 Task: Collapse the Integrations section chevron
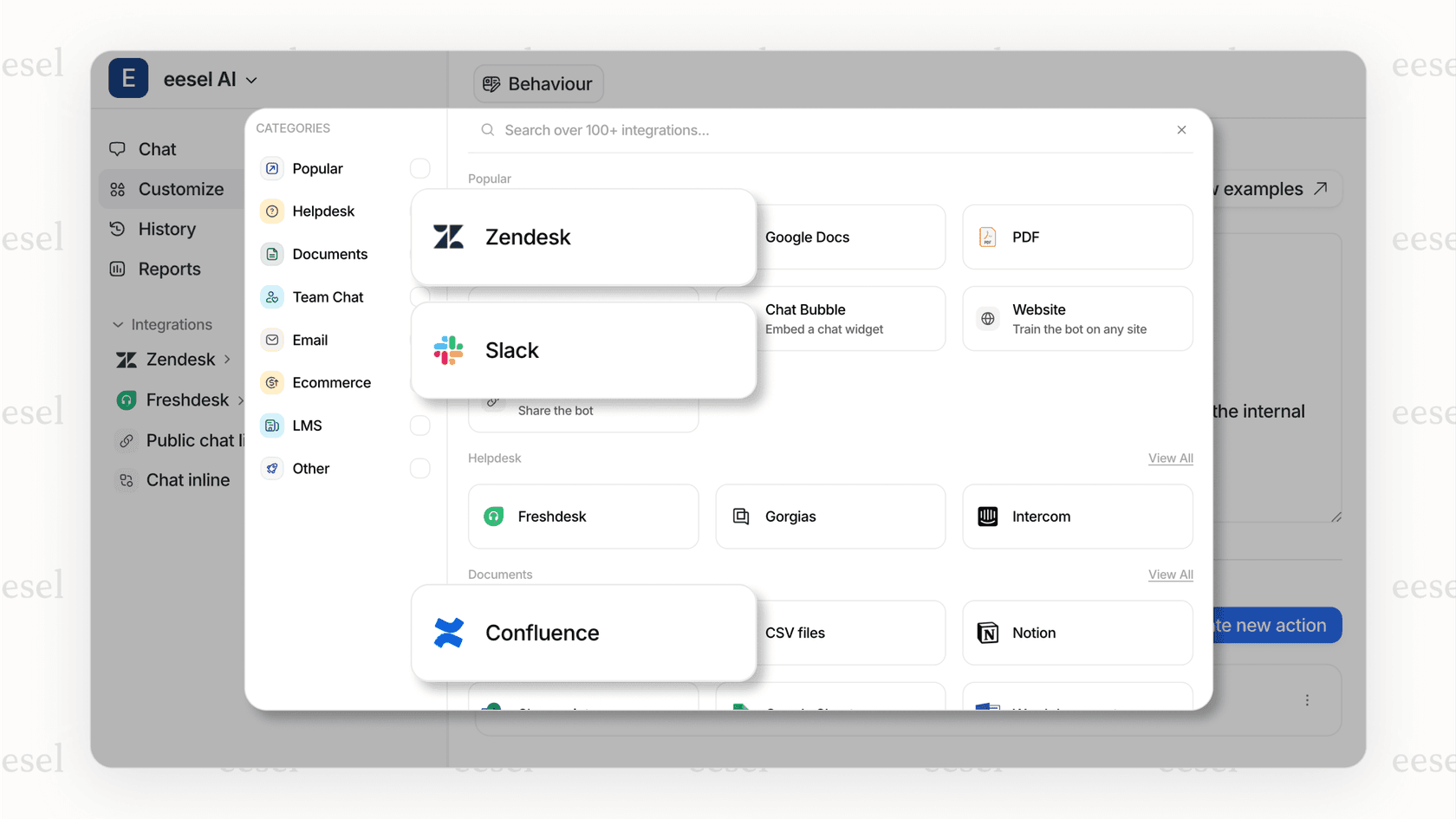(x=118, y=324)
